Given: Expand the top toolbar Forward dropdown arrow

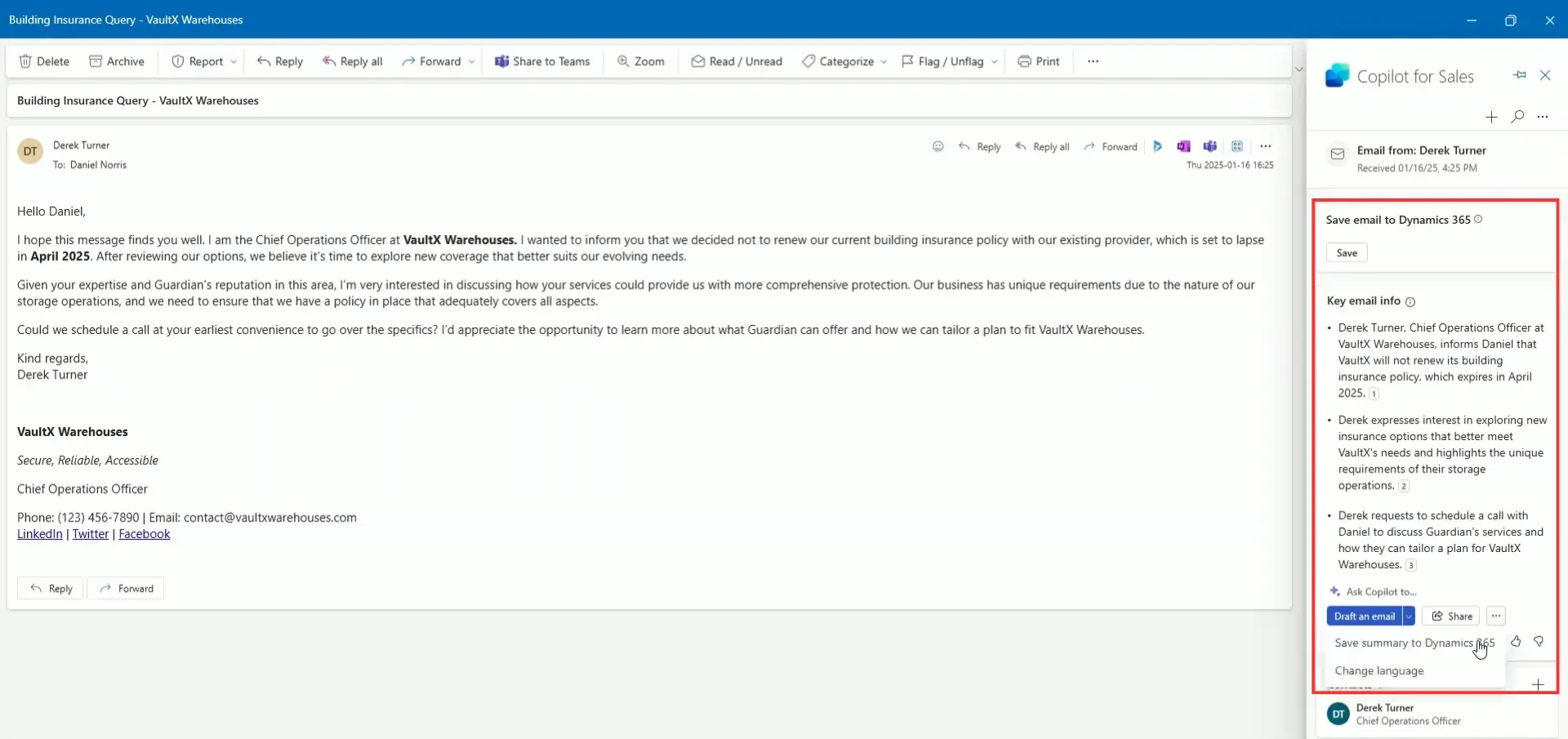Looking at the screenshot, I should point(472,61).
